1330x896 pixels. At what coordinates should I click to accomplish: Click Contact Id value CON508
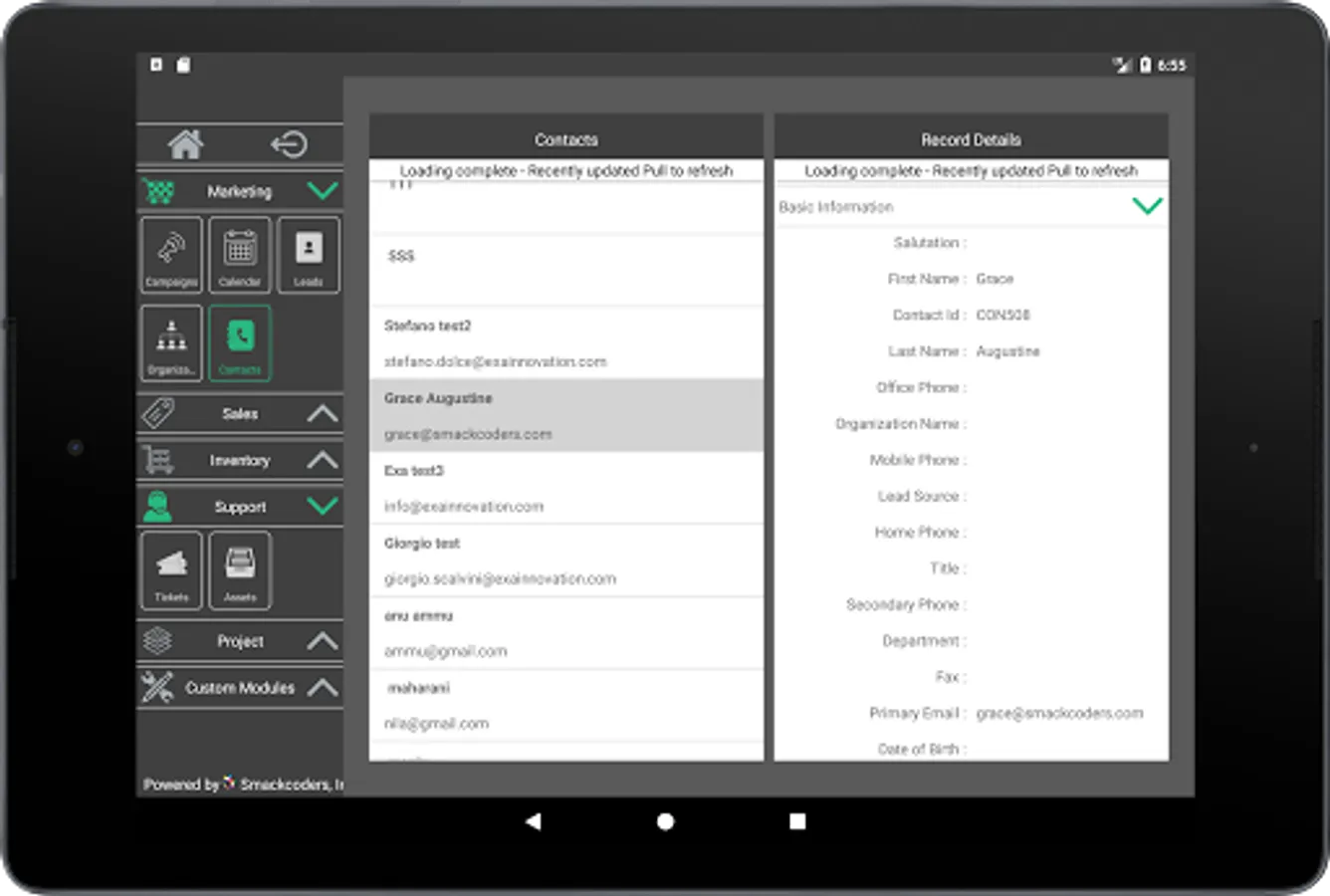coord(1002,315)
